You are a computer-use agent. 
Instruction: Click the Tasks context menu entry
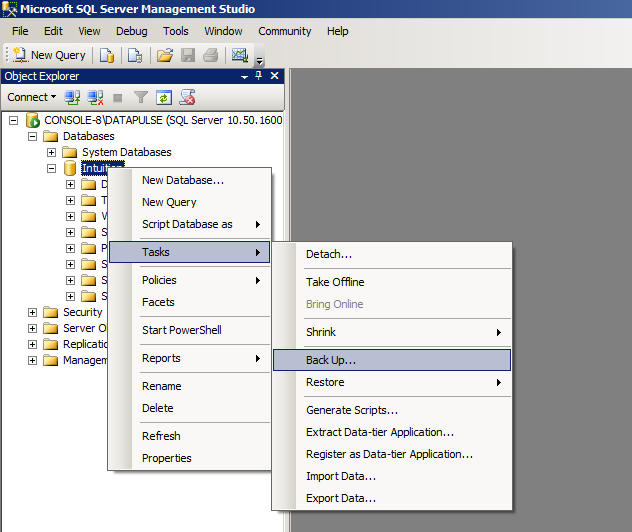click(x=189, y=252)
